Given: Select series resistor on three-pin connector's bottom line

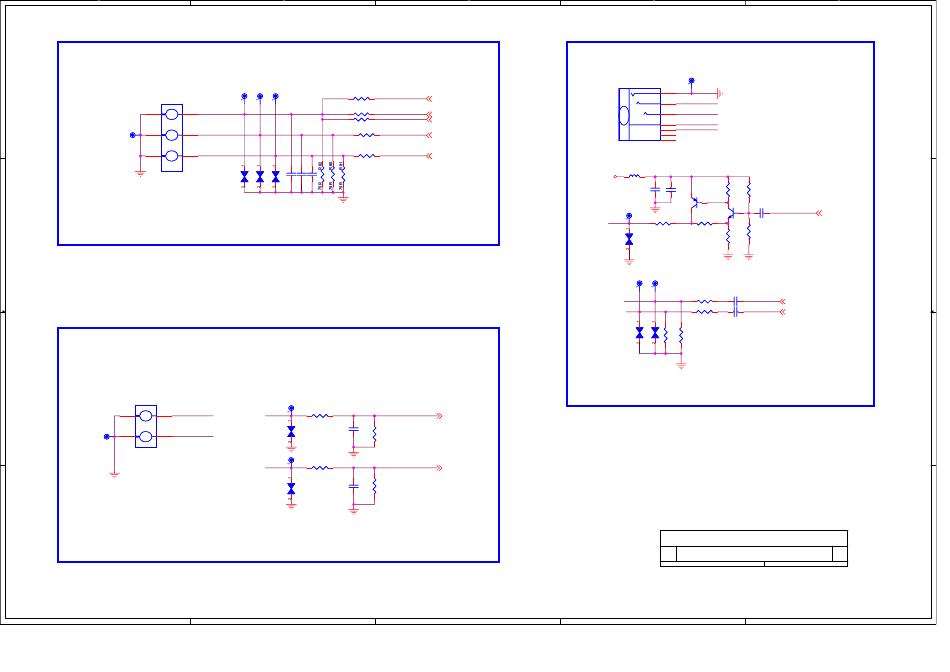Looking at the screenshot, I should 367,156.
